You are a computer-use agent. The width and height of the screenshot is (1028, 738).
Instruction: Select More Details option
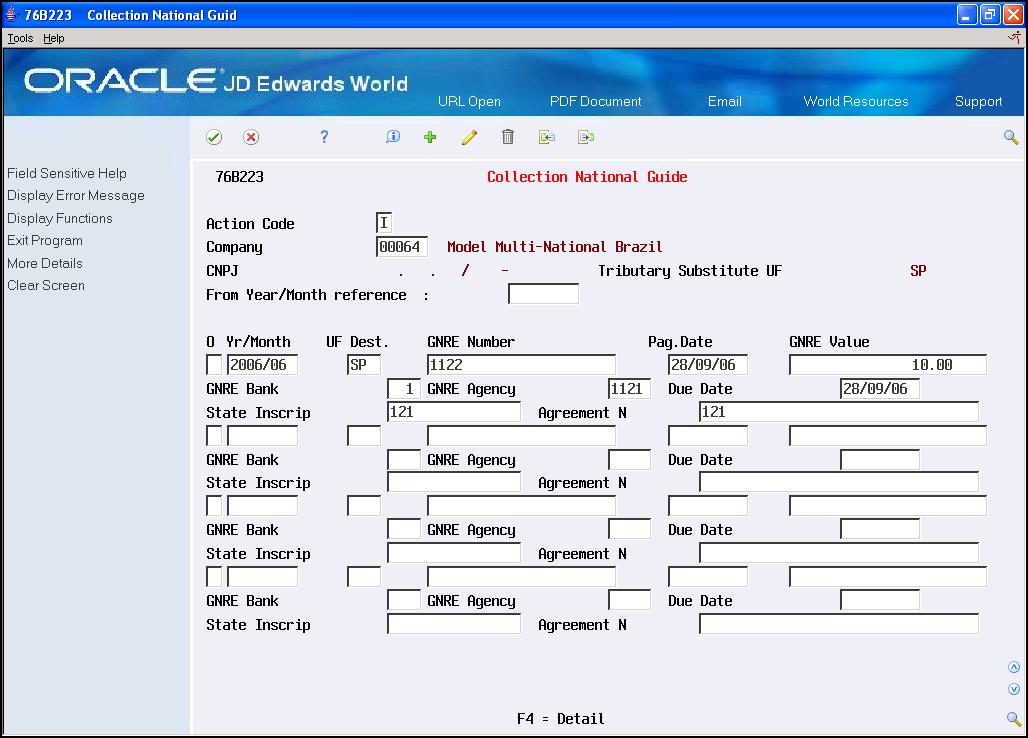[x=45, y=263]
